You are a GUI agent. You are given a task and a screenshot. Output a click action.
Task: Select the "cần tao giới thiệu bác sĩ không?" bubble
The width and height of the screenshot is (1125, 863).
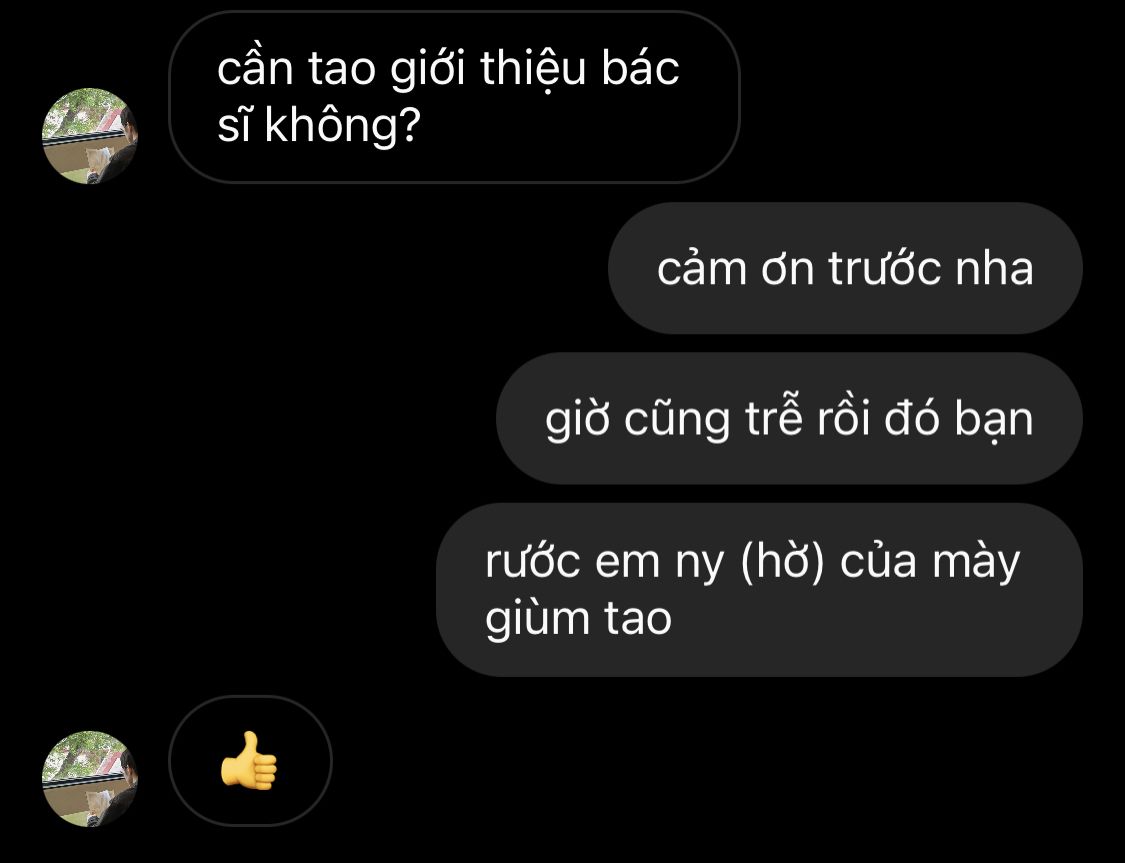tap(453, 97)
